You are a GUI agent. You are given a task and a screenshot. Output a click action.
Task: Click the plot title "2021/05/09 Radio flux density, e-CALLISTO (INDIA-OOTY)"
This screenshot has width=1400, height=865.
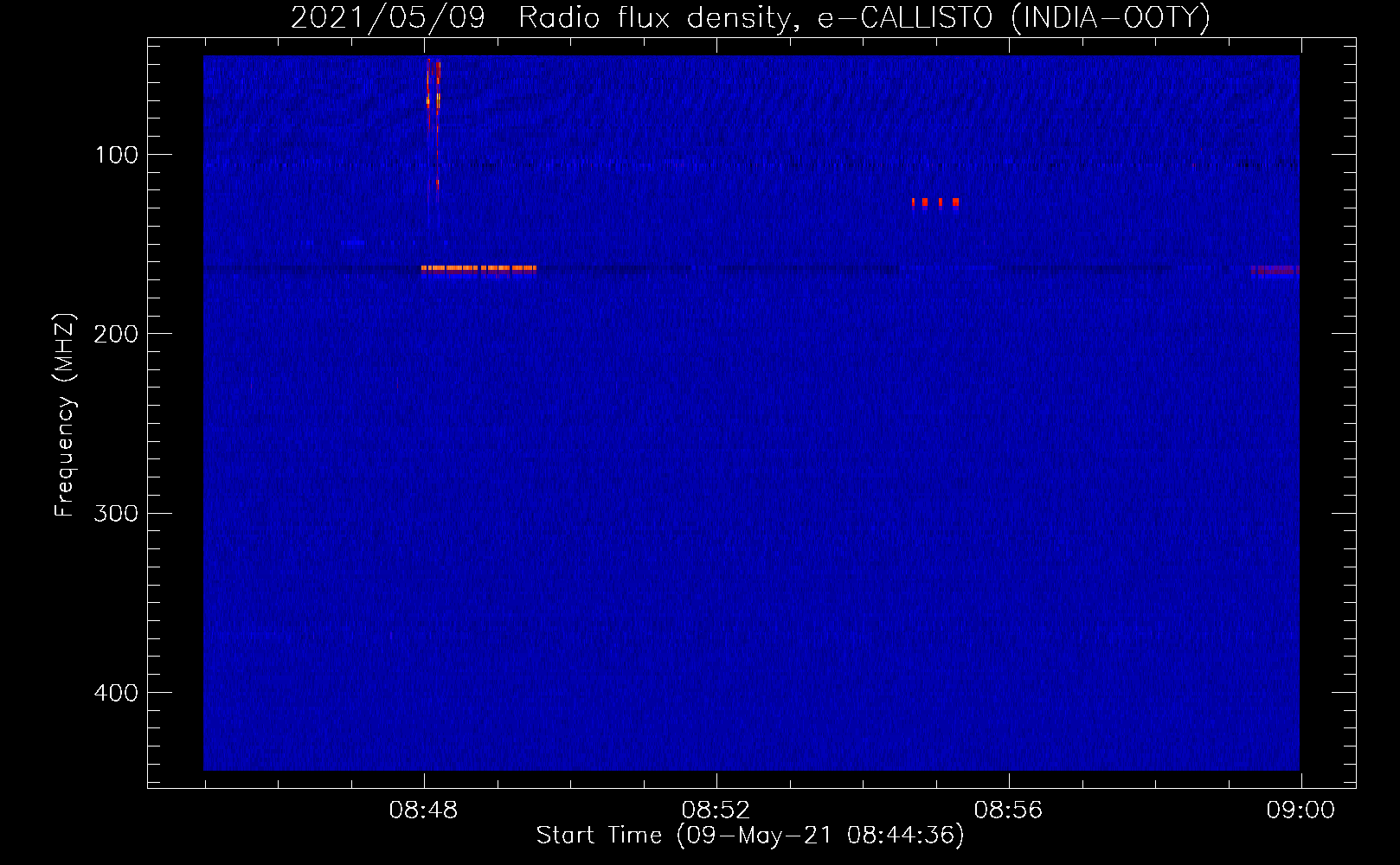coord(749,17)
